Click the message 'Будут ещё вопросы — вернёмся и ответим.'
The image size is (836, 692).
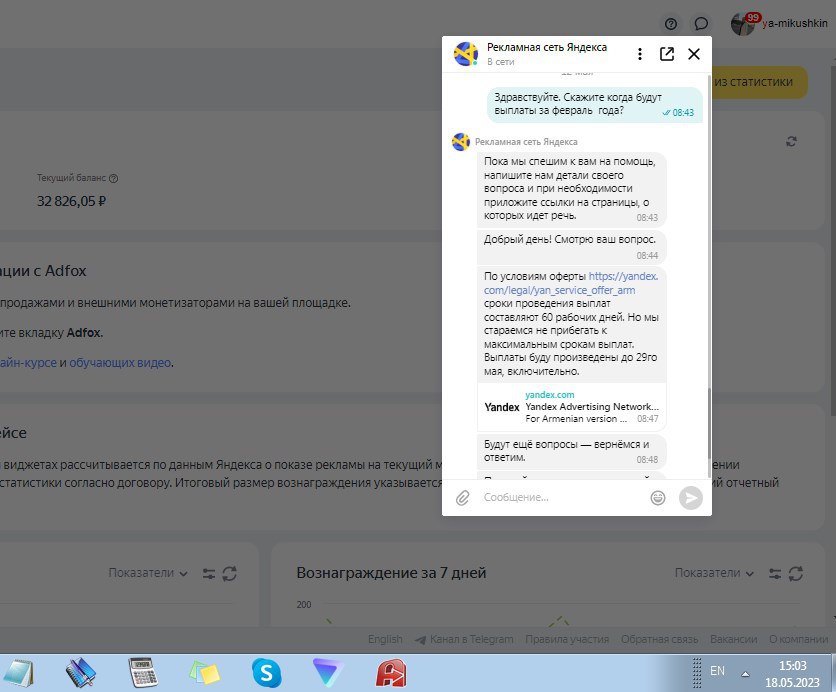click(571, 451)
